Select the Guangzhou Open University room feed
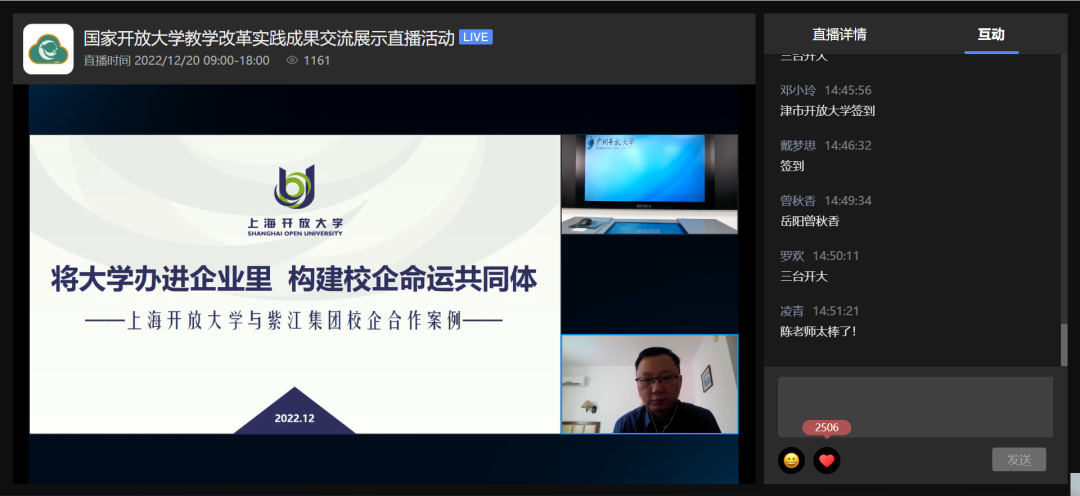The width and height of the screenshot is (1080, 496). (x=649, y=184)
